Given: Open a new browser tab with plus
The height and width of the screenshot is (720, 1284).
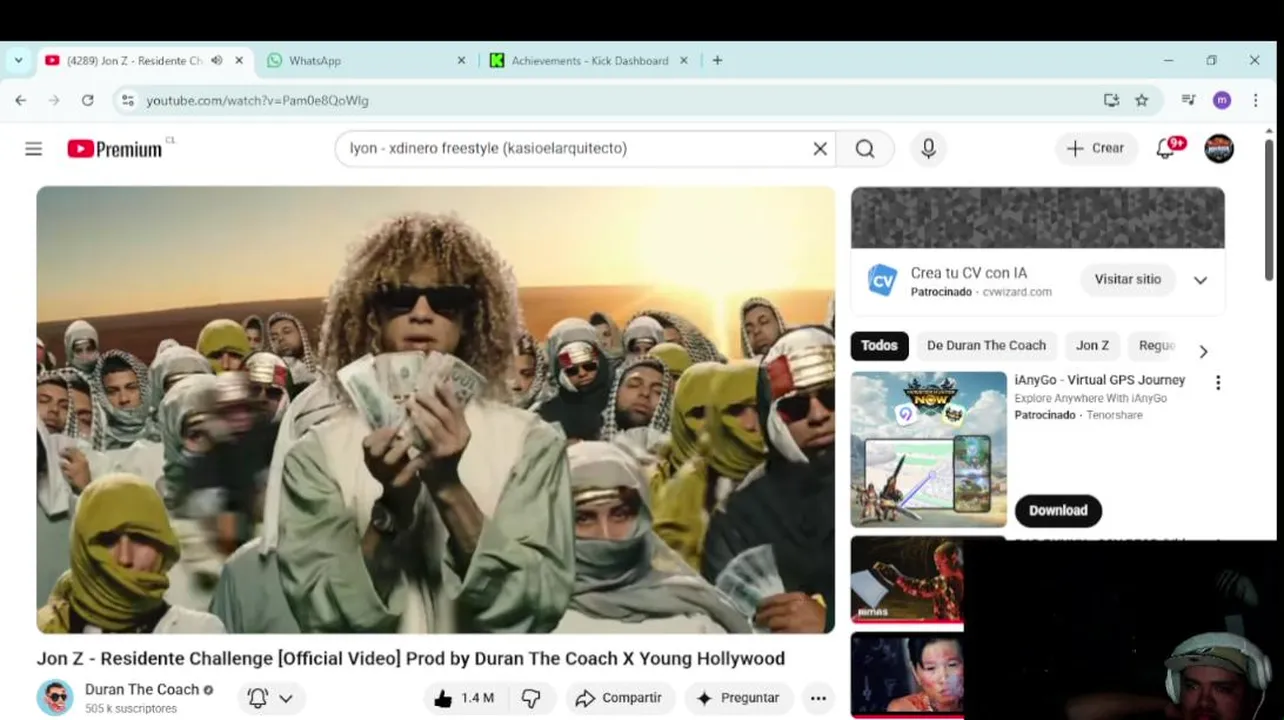Looking at the screenshot, I should point(717,60).
